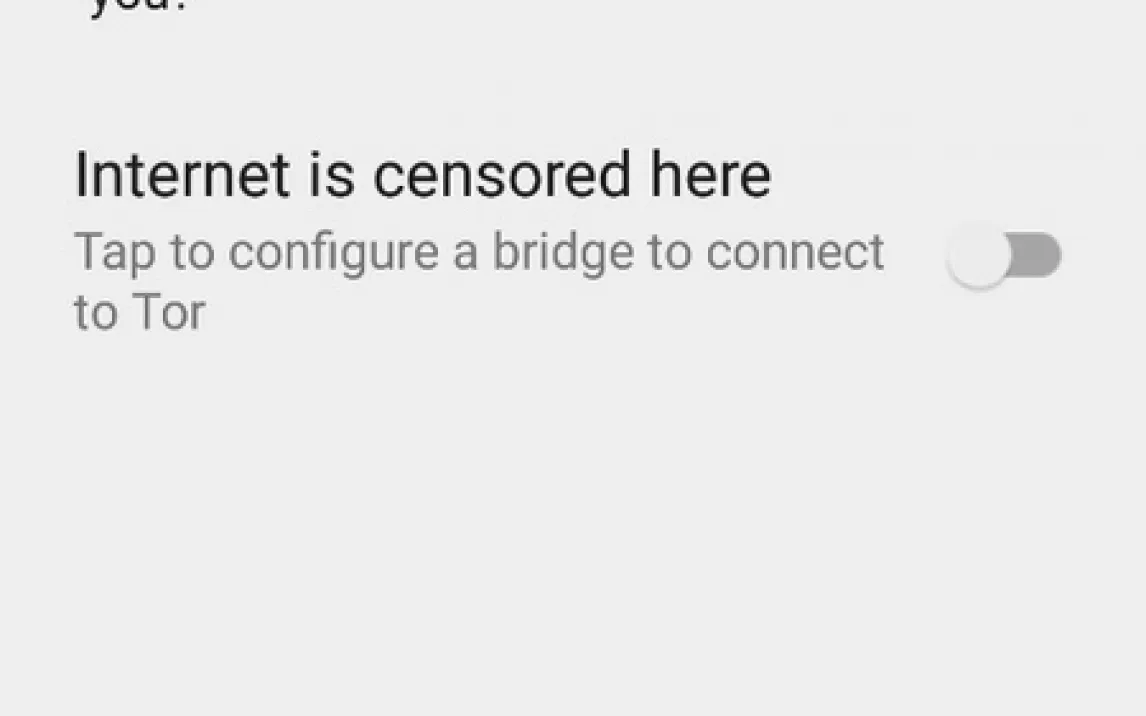This screenshot has height=716, width=1146.
Task: Click the word 'Internet' in the heading
Action: 183,175
